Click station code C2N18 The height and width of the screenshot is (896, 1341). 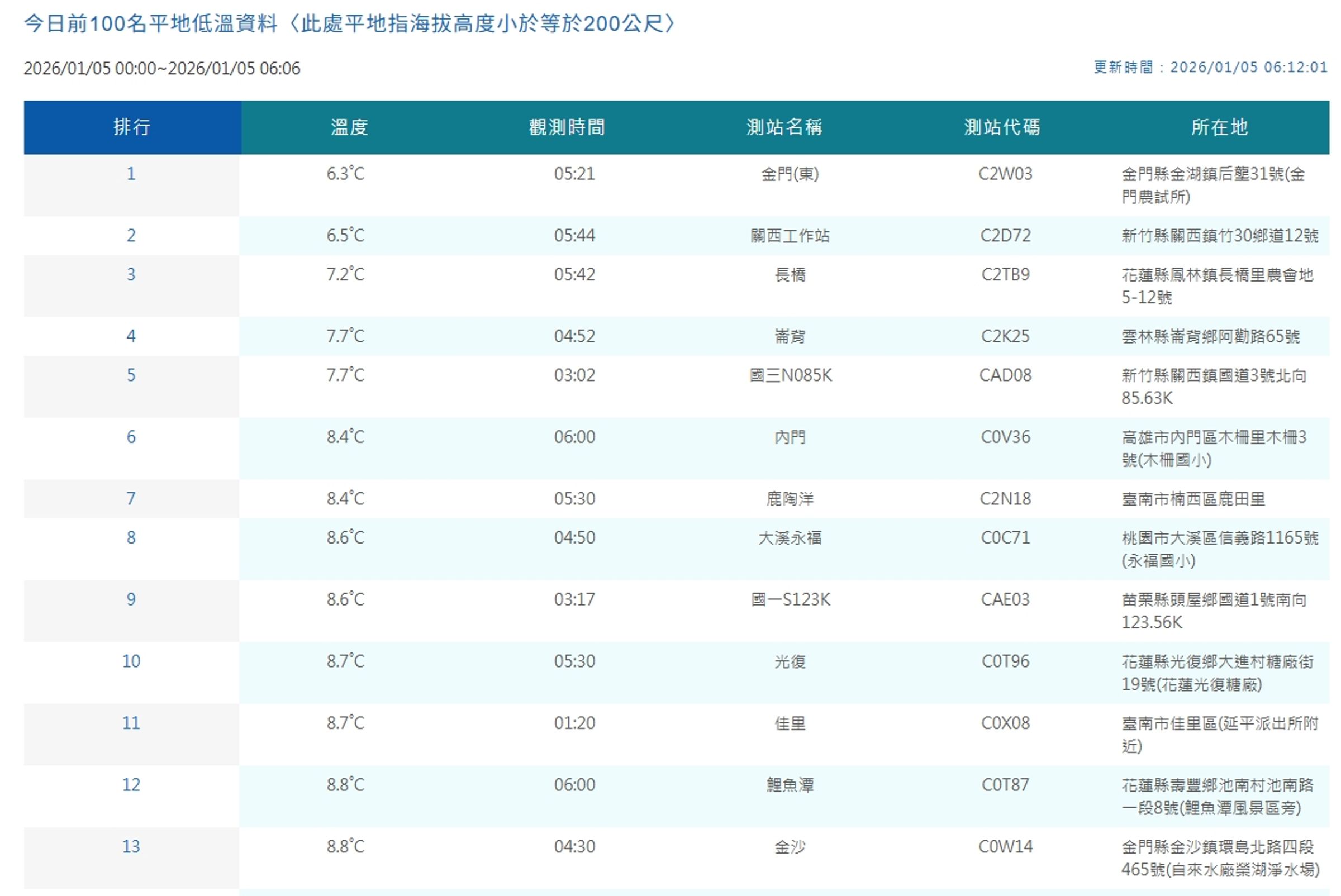tap(1005, 499)
